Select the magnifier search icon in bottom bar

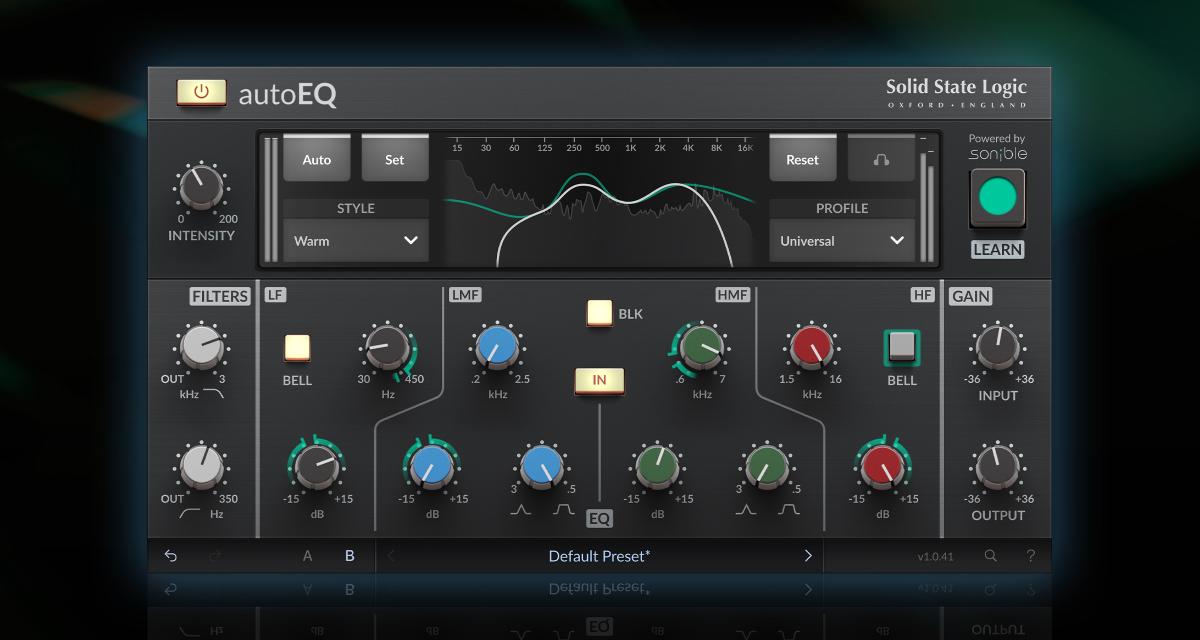click(x=990, y=555)
